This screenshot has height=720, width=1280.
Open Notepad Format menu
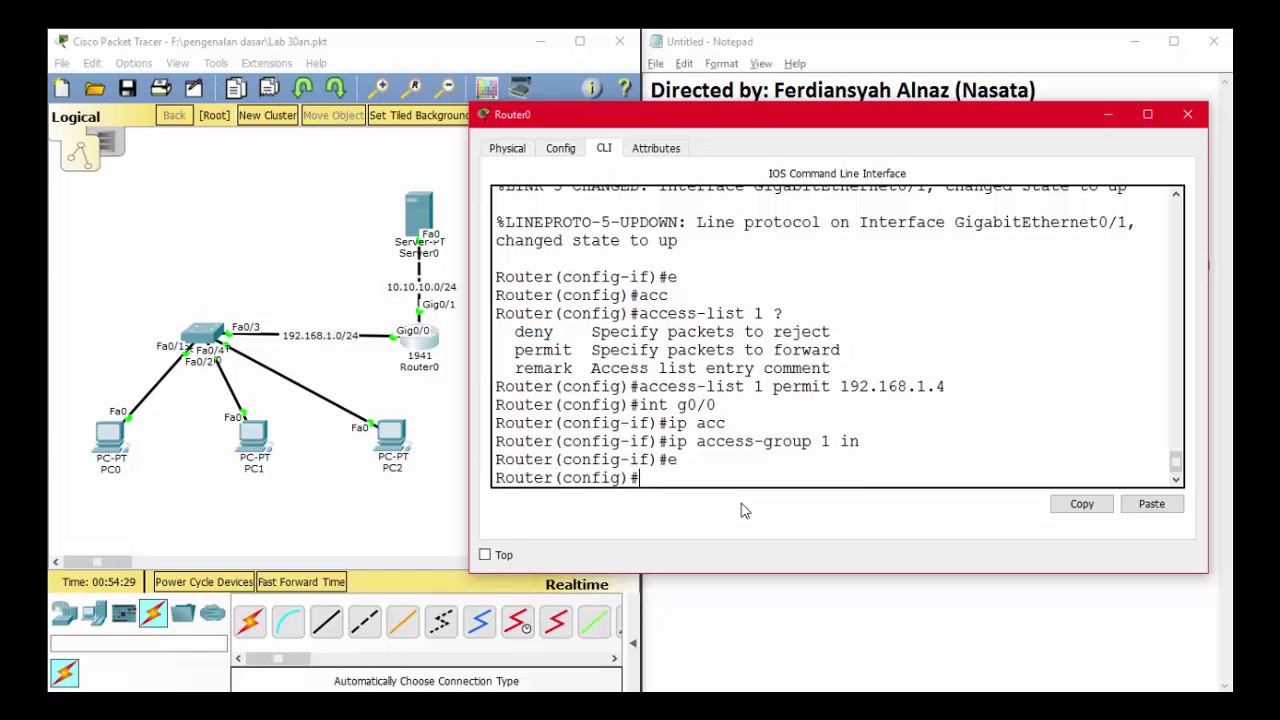click(x=721, y=64)
